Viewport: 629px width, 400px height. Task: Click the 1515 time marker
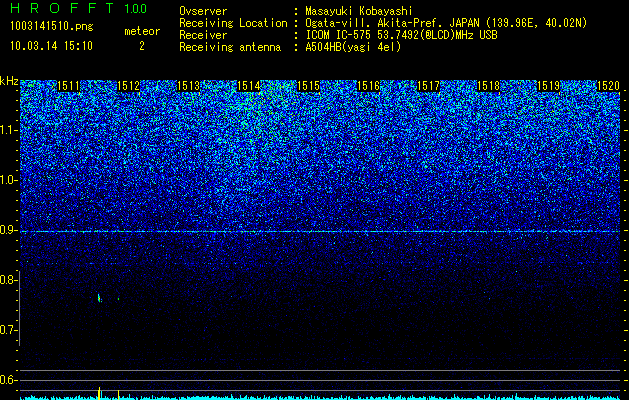[x=308, y=86]
